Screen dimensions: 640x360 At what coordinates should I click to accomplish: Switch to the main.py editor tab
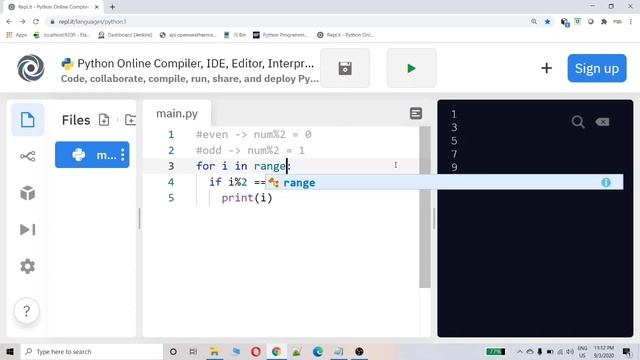(x=177, y=113)
